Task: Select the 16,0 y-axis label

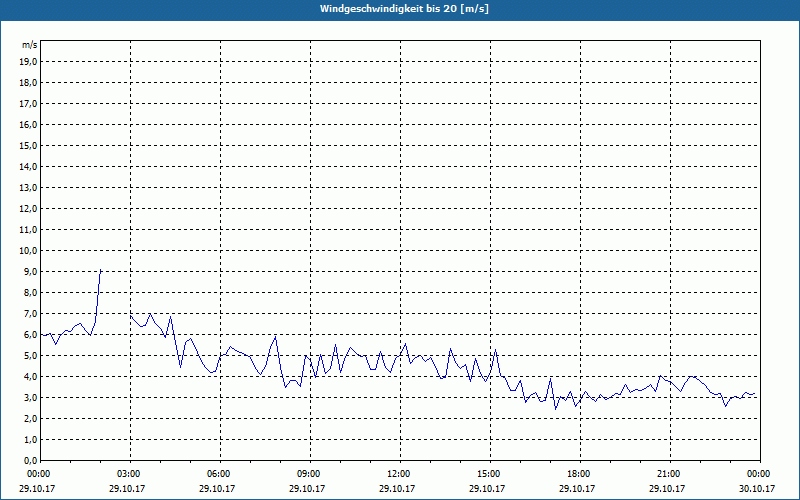Action: coord(29,124)
